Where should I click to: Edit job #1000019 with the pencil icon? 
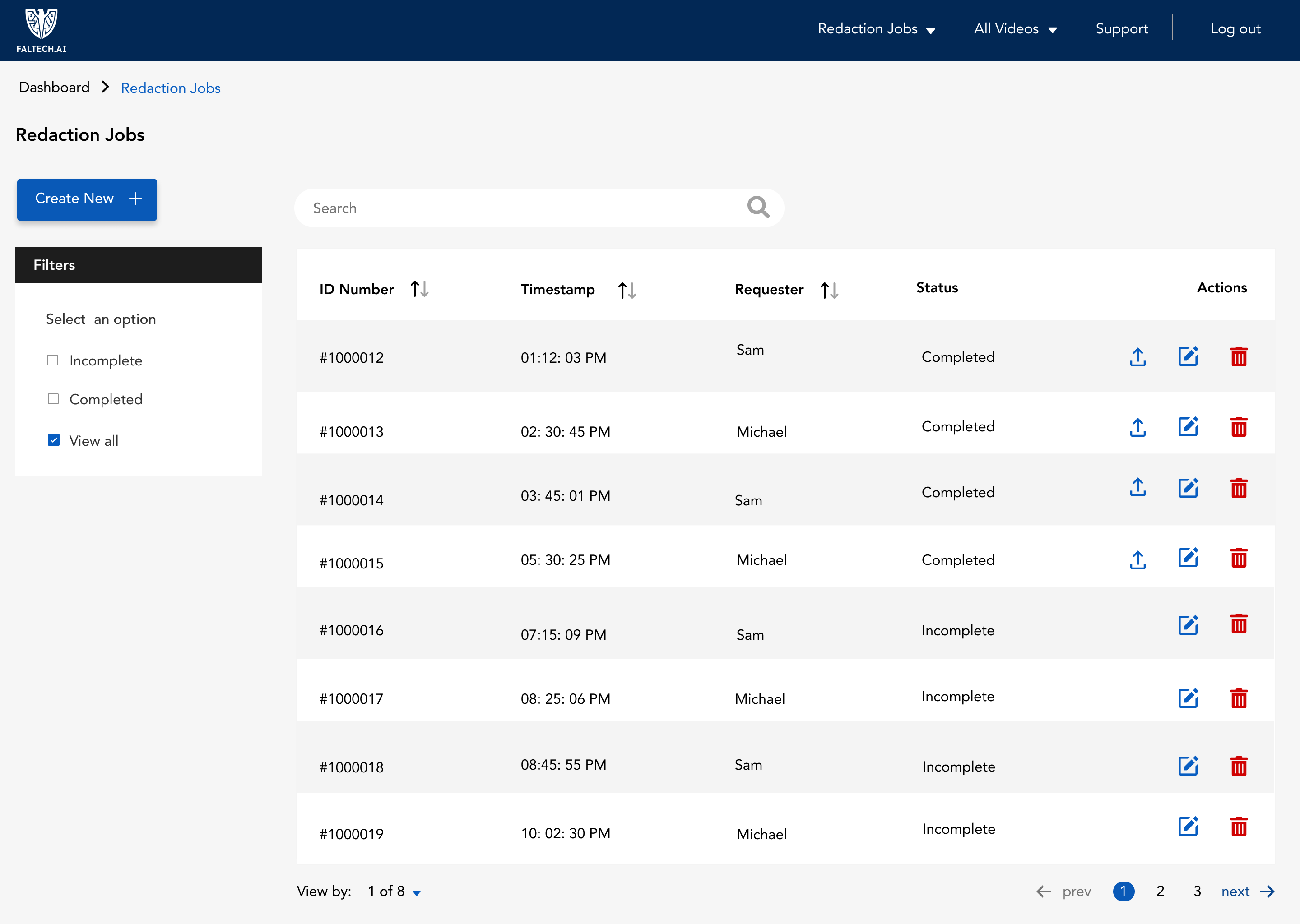click(1188, 826)
